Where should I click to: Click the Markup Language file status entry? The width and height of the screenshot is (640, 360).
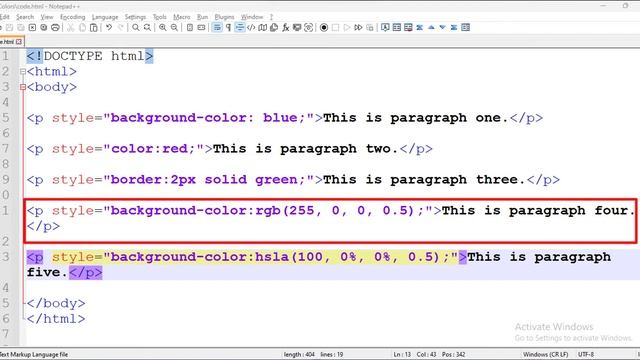(x=34, y=354)
